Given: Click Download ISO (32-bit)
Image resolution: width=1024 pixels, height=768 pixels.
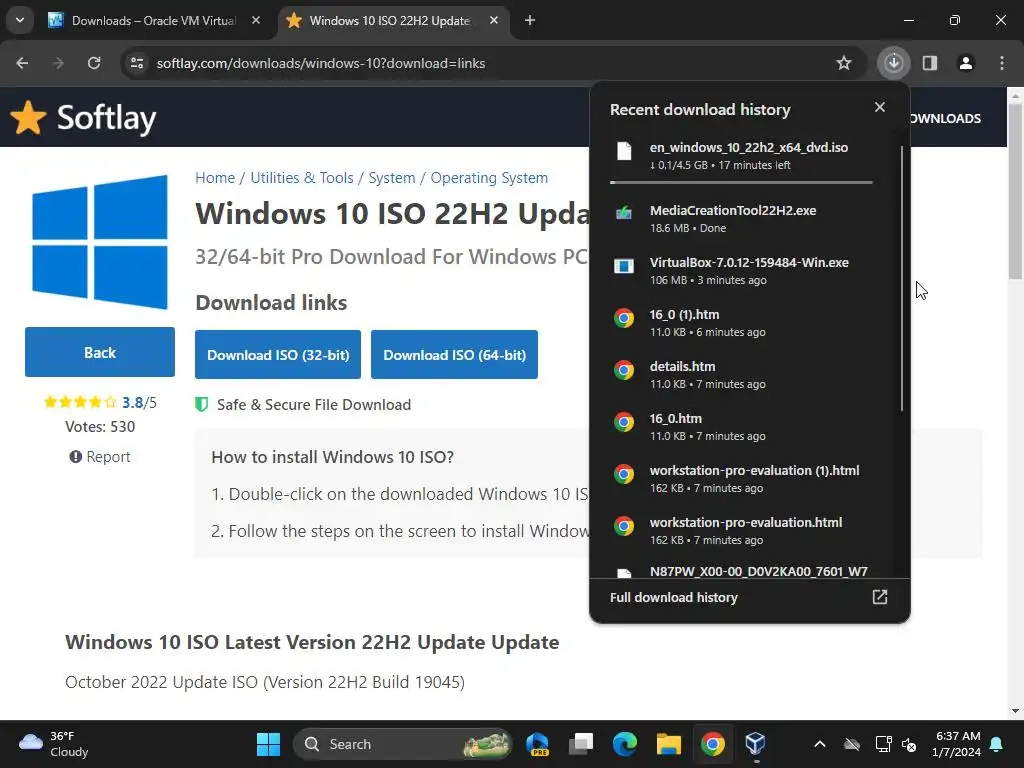Looking at the screenshot, I should coord(278,355).
